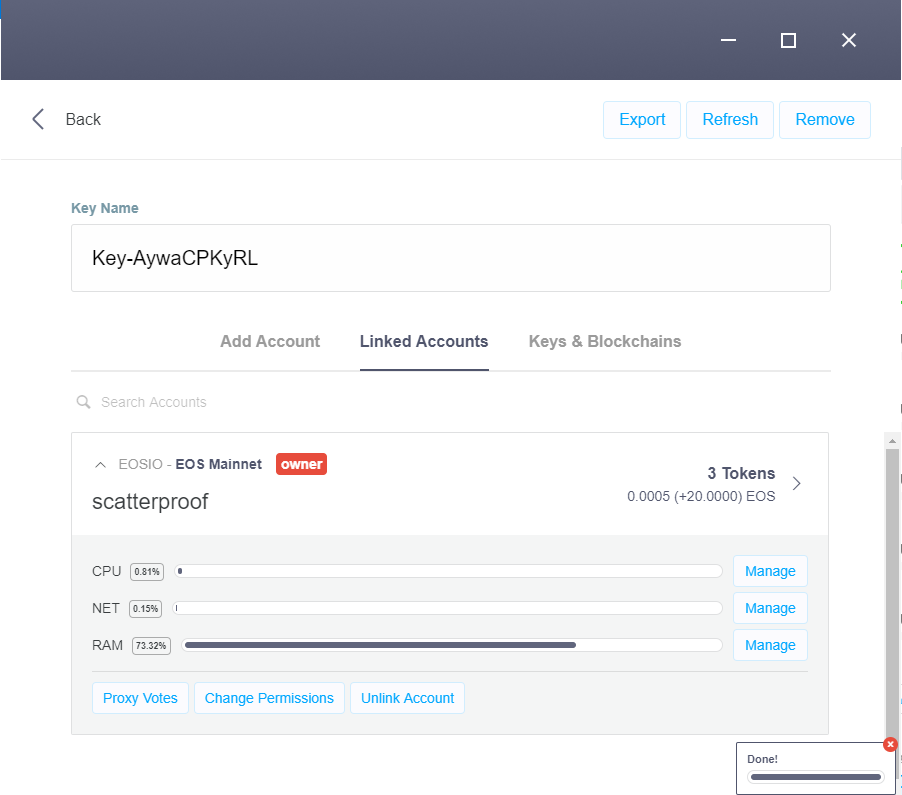Click the maximize button in title bar
902x795 pixels.
788,40
